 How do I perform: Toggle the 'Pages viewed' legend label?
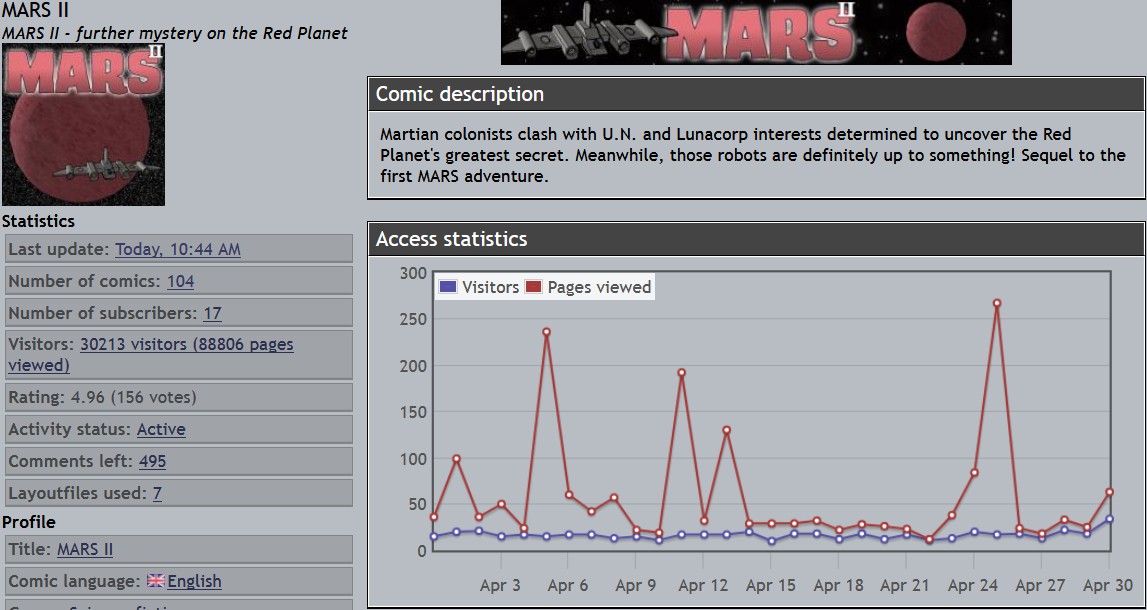tap(599, 287)
